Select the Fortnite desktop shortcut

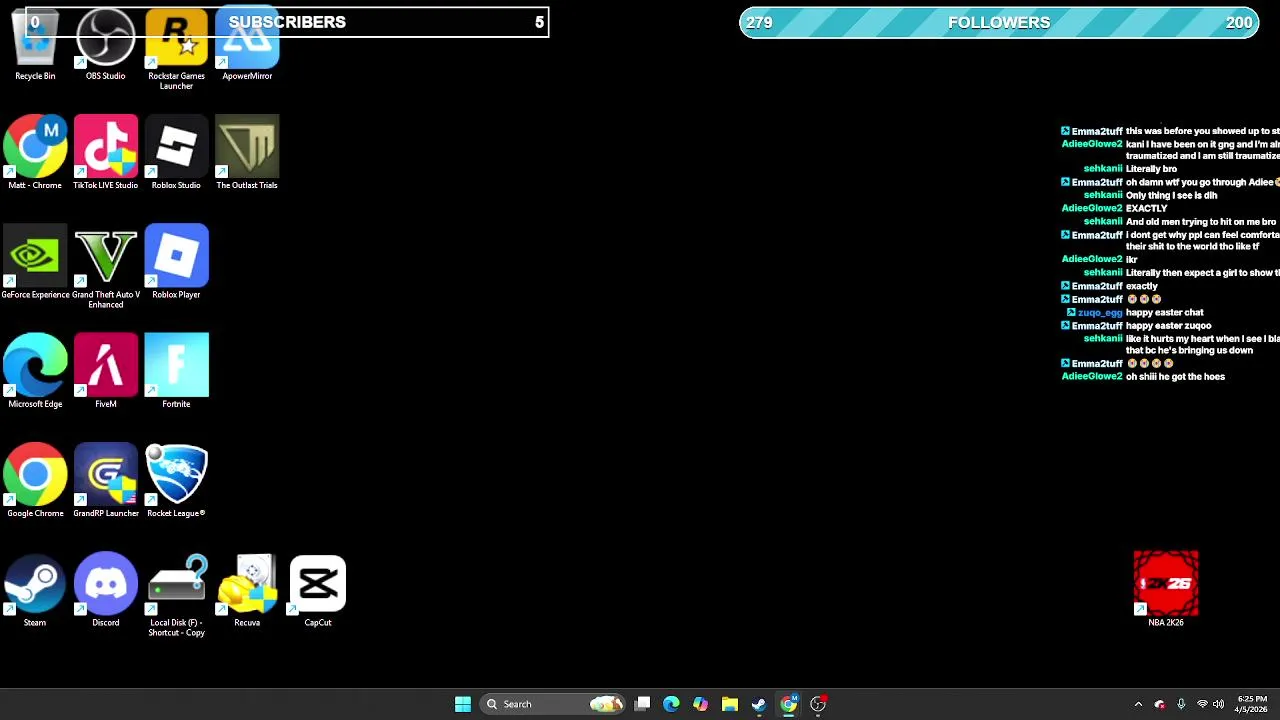click(x=176, y=371)
